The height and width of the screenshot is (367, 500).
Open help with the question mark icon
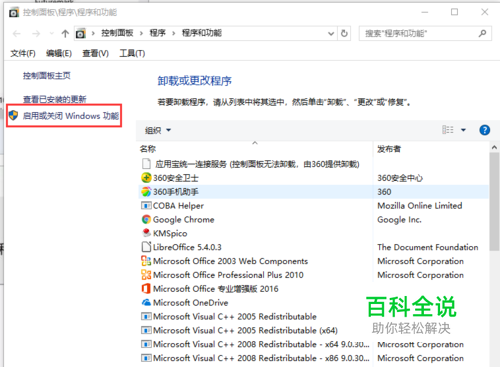tap(484, 130)
